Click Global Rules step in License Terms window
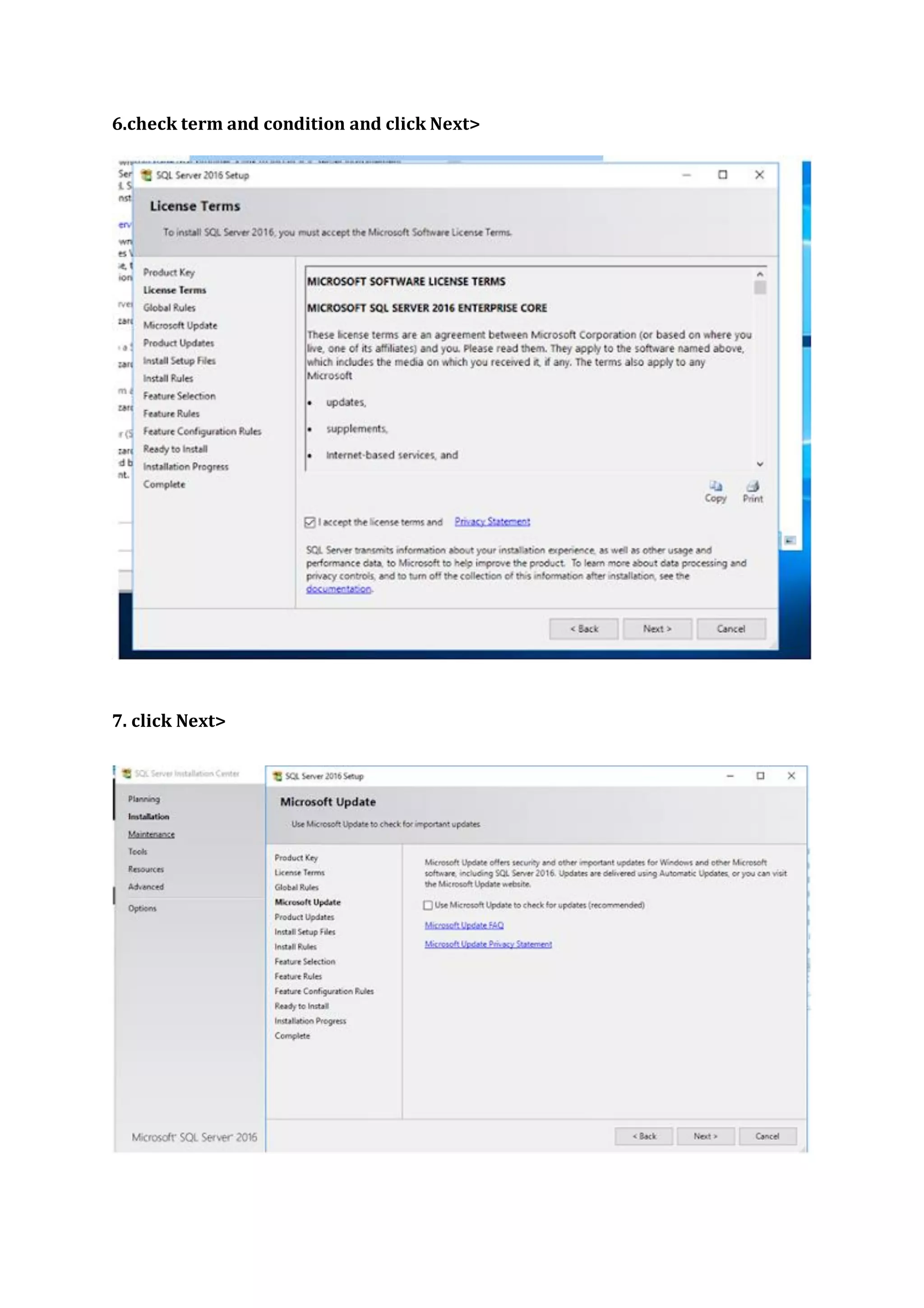The height and width of the screenshot is (1308, 924). click(169, 308)
